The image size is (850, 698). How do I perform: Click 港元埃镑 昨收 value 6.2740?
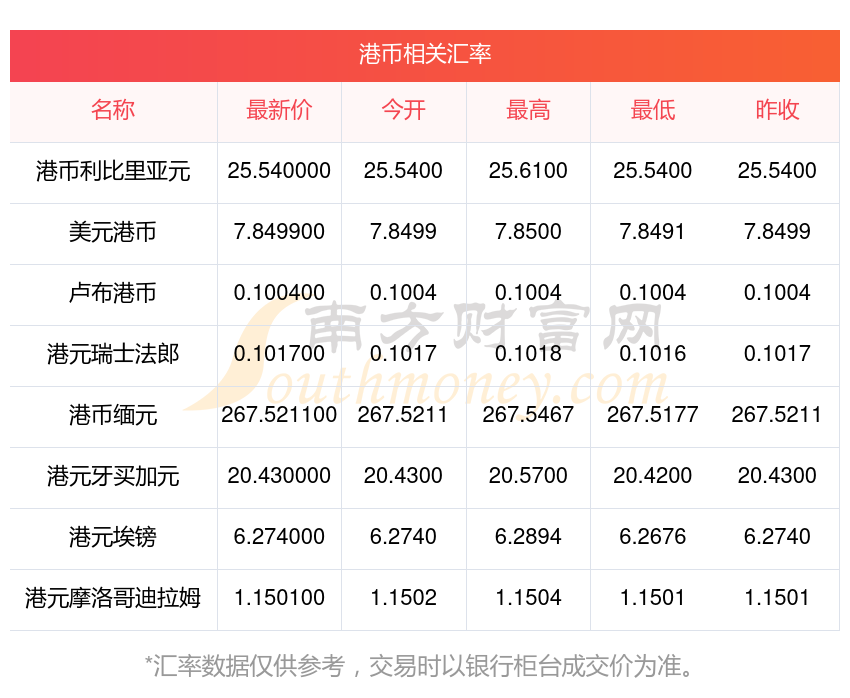(x=777, y=537)
